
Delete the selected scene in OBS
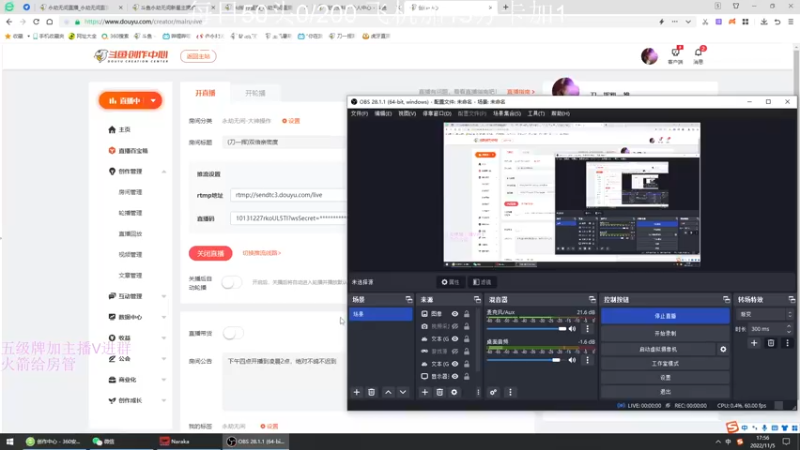pos(371,392)
